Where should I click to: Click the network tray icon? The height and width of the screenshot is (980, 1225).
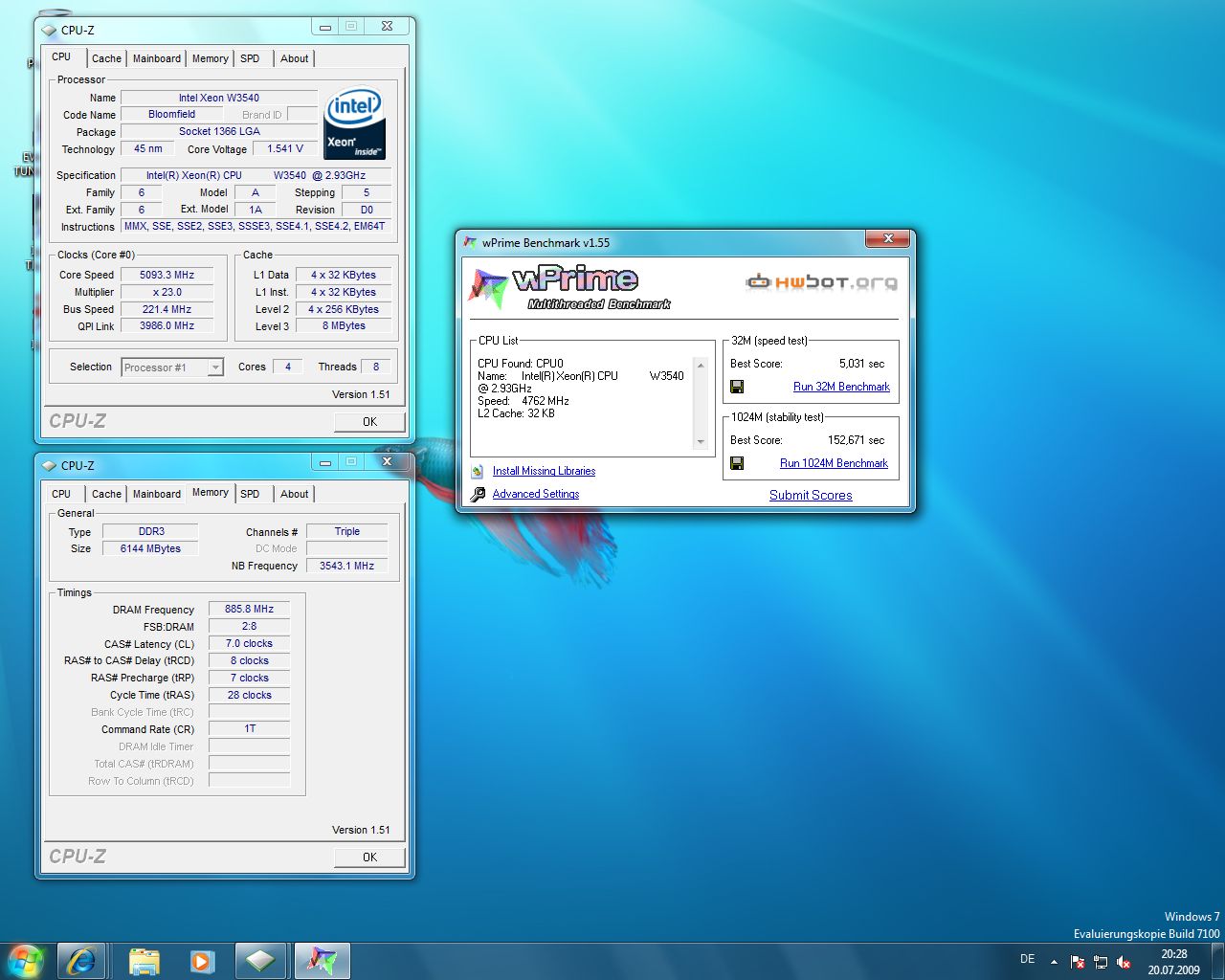tap(1101, 962)
